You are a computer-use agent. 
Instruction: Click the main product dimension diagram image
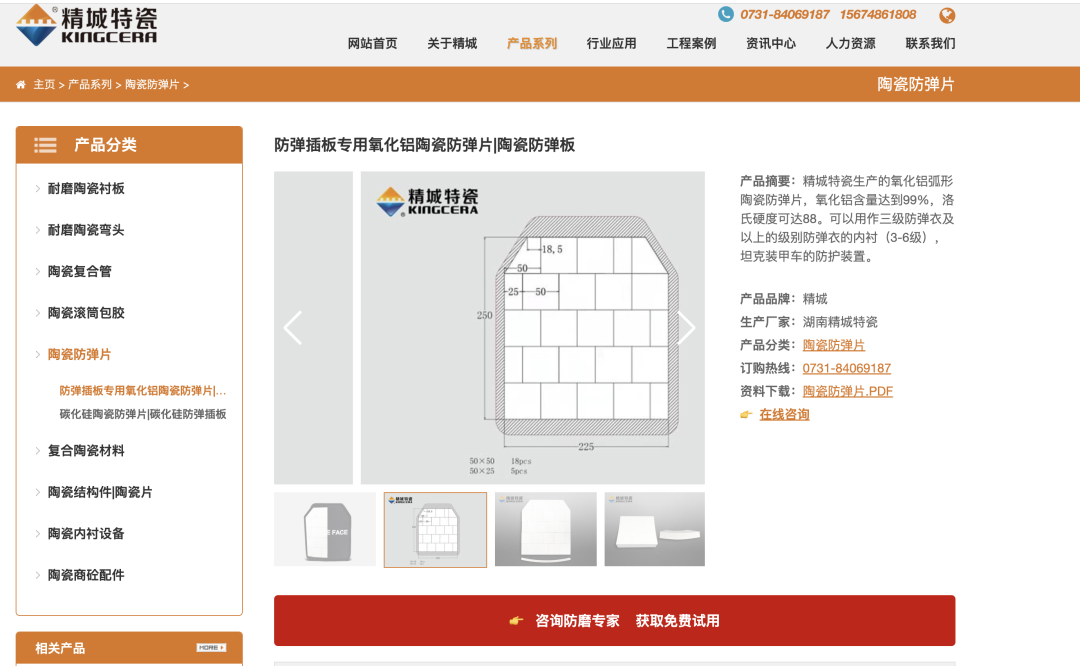pyautogui.click(x=532, y=328)
